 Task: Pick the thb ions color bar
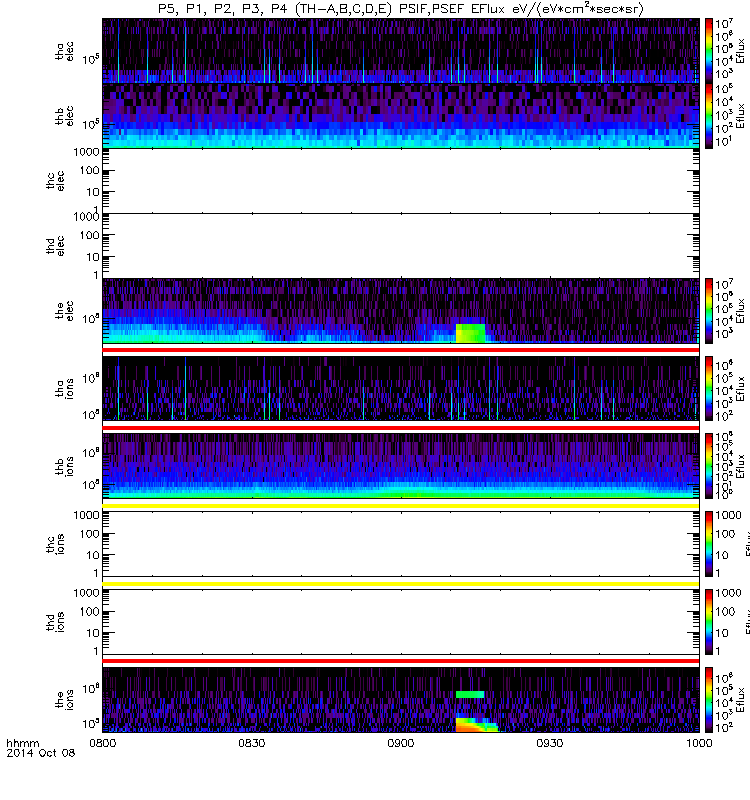point(709,466)
